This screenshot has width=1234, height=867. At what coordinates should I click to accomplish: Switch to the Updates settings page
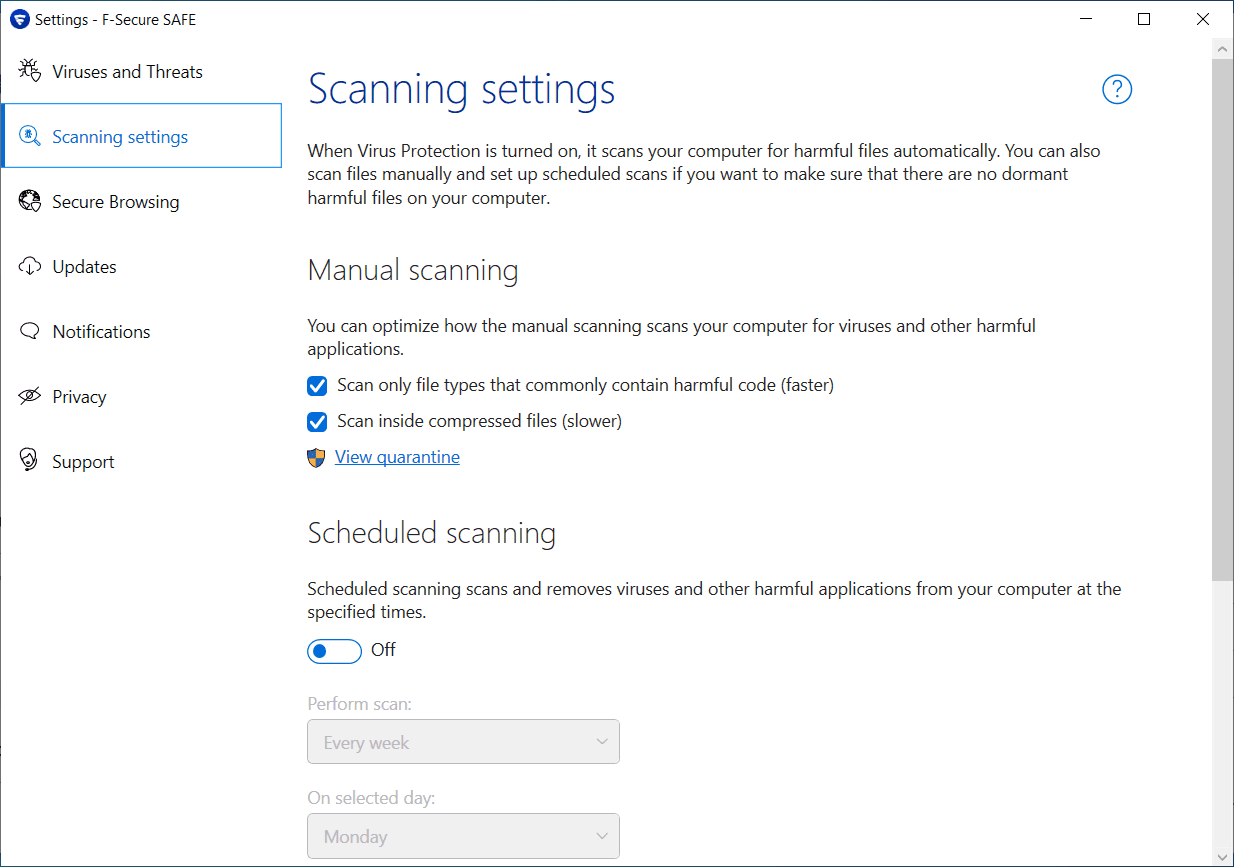point(85,267)
